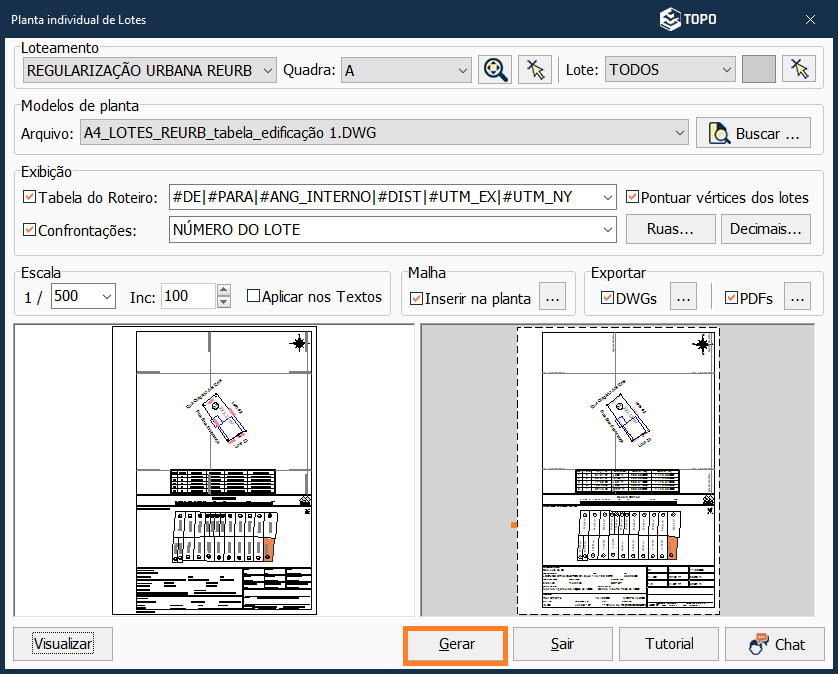Expand the Loteamento dropdown list
This screenshot has height=674, width=838.
coord(266,70)
